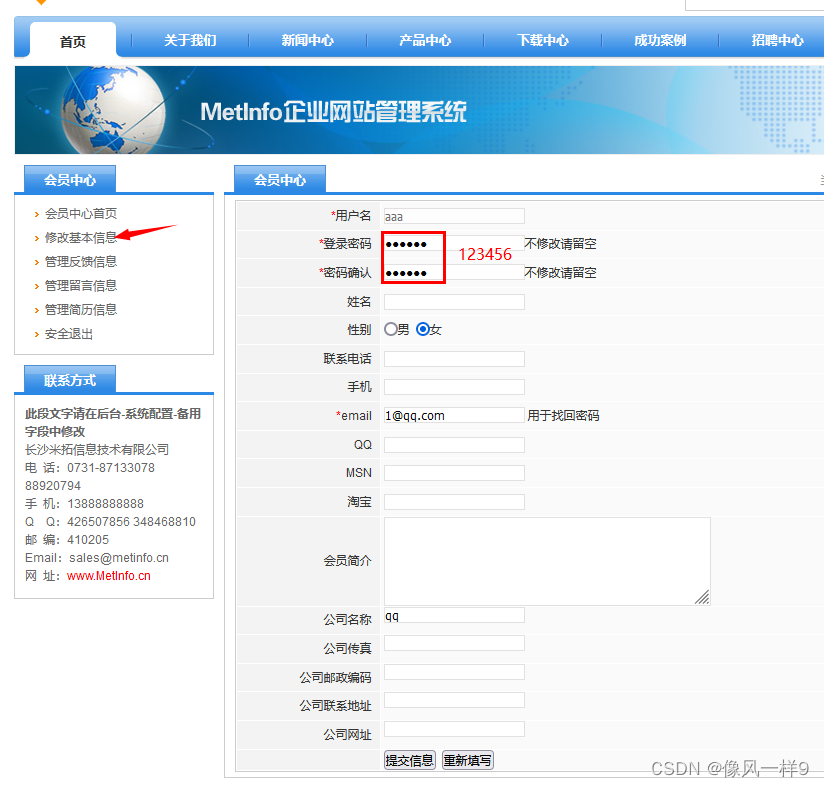Click the 用于找回密码 hint text
This screenshot has height=787, width=824.
[x=563, y=416]
